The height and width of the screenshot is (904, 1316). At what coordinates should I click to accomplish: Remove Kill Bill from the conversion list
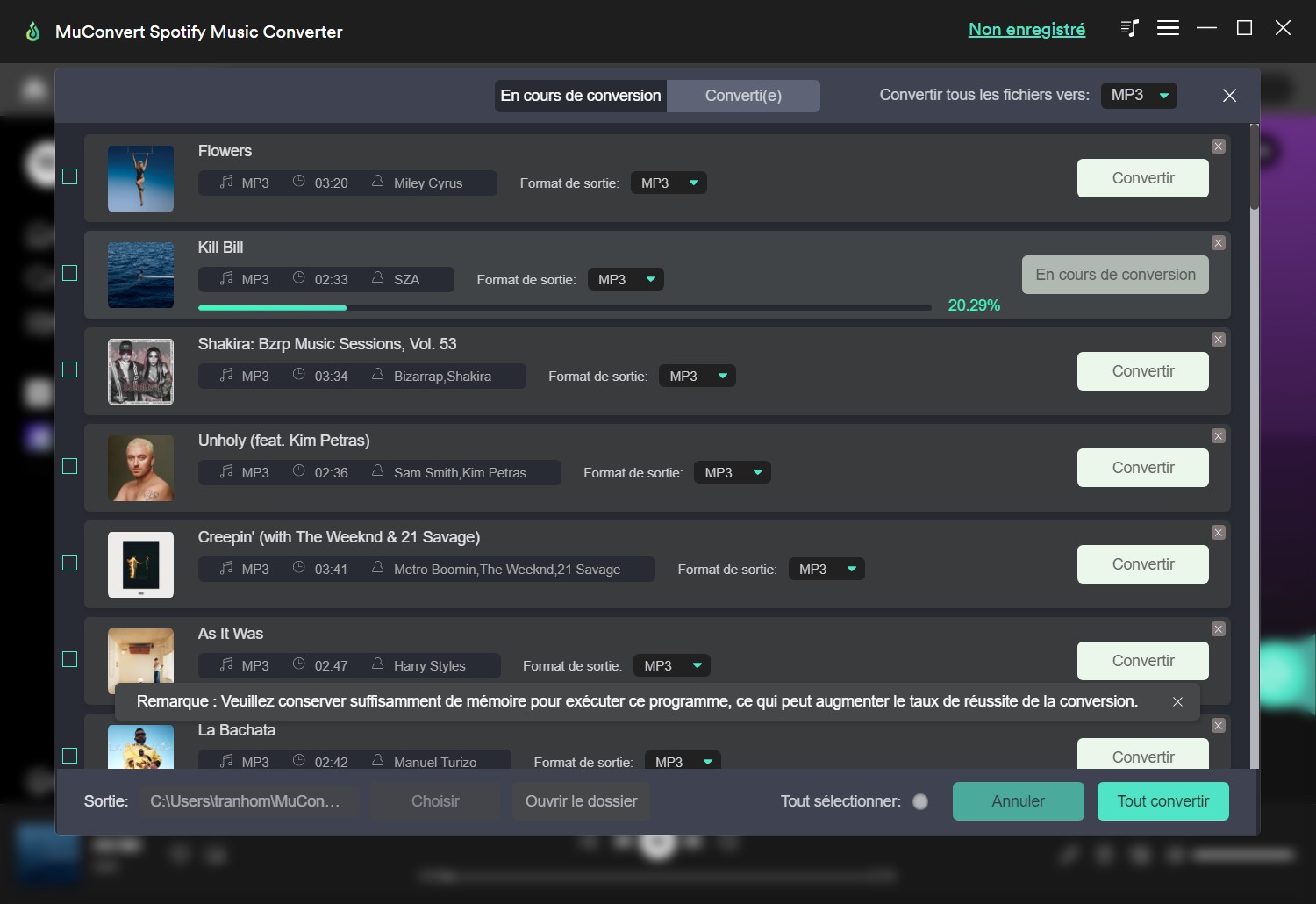(1219, 243)
